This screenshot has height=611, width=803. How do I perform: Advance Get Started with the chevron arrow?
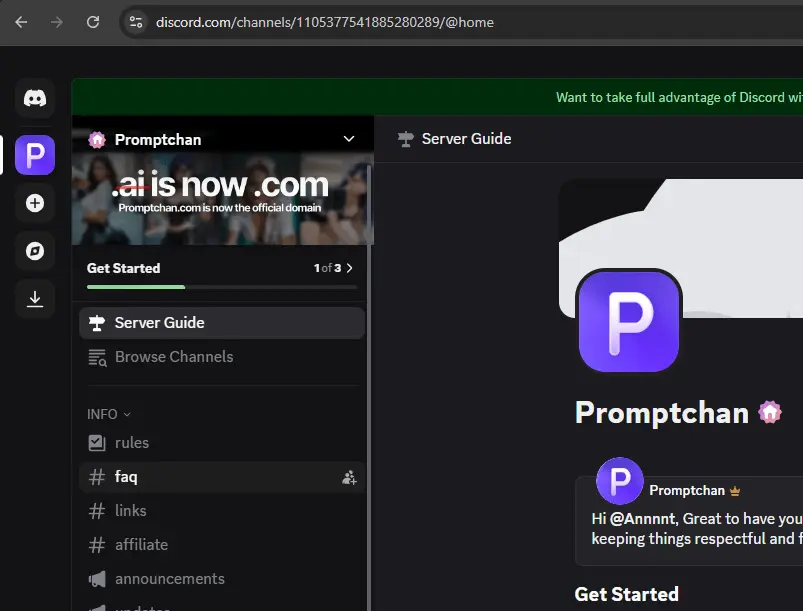(350, 268)
